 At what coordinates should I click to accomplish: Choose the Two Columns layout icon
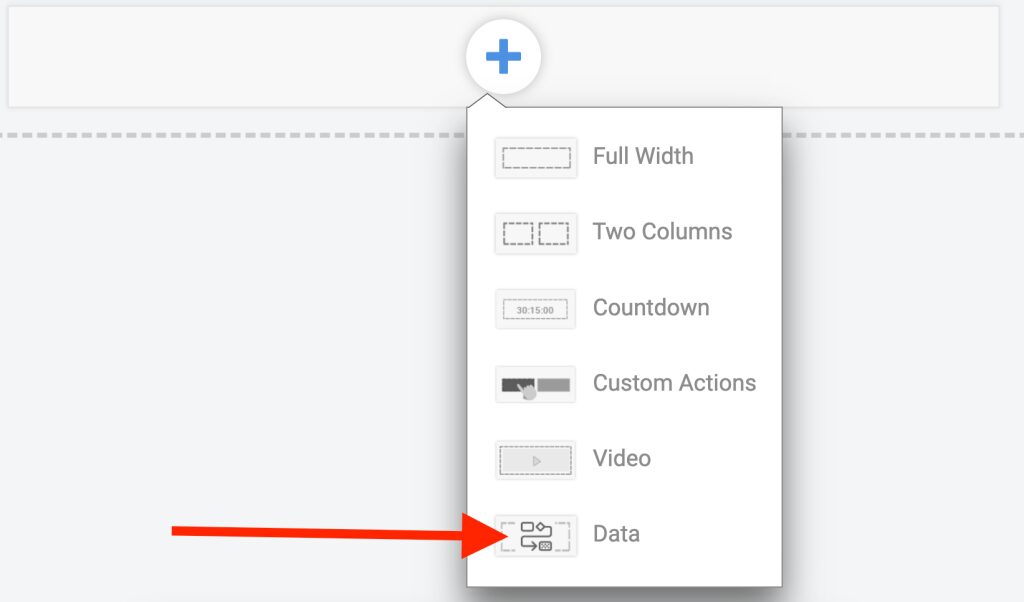tap(536, 233)
